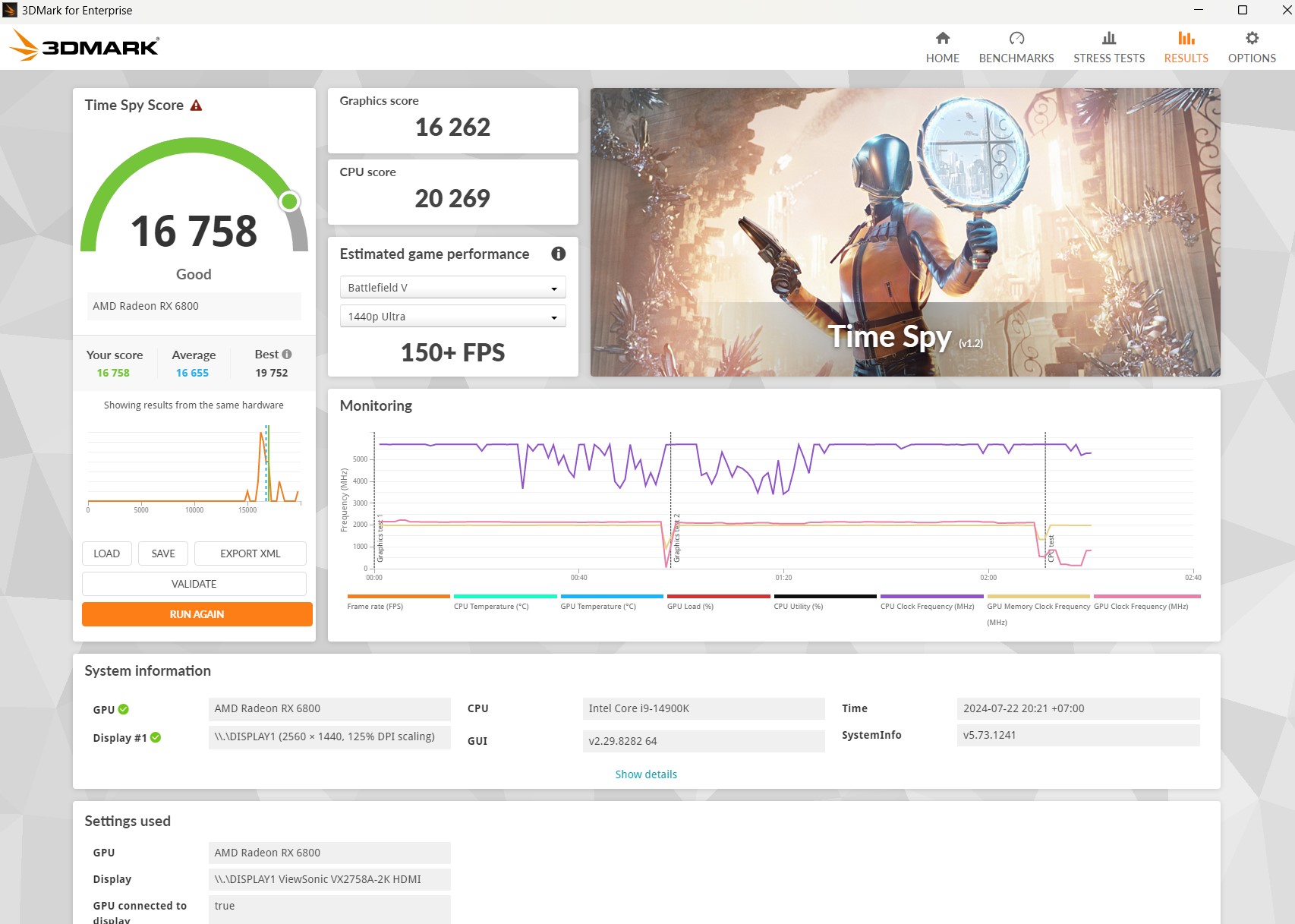1295x924 pixels.
Task: Click the ViewSonic VX2758A-2K HDMI display field
Action: pyautogui.click(x=329, y=879)
